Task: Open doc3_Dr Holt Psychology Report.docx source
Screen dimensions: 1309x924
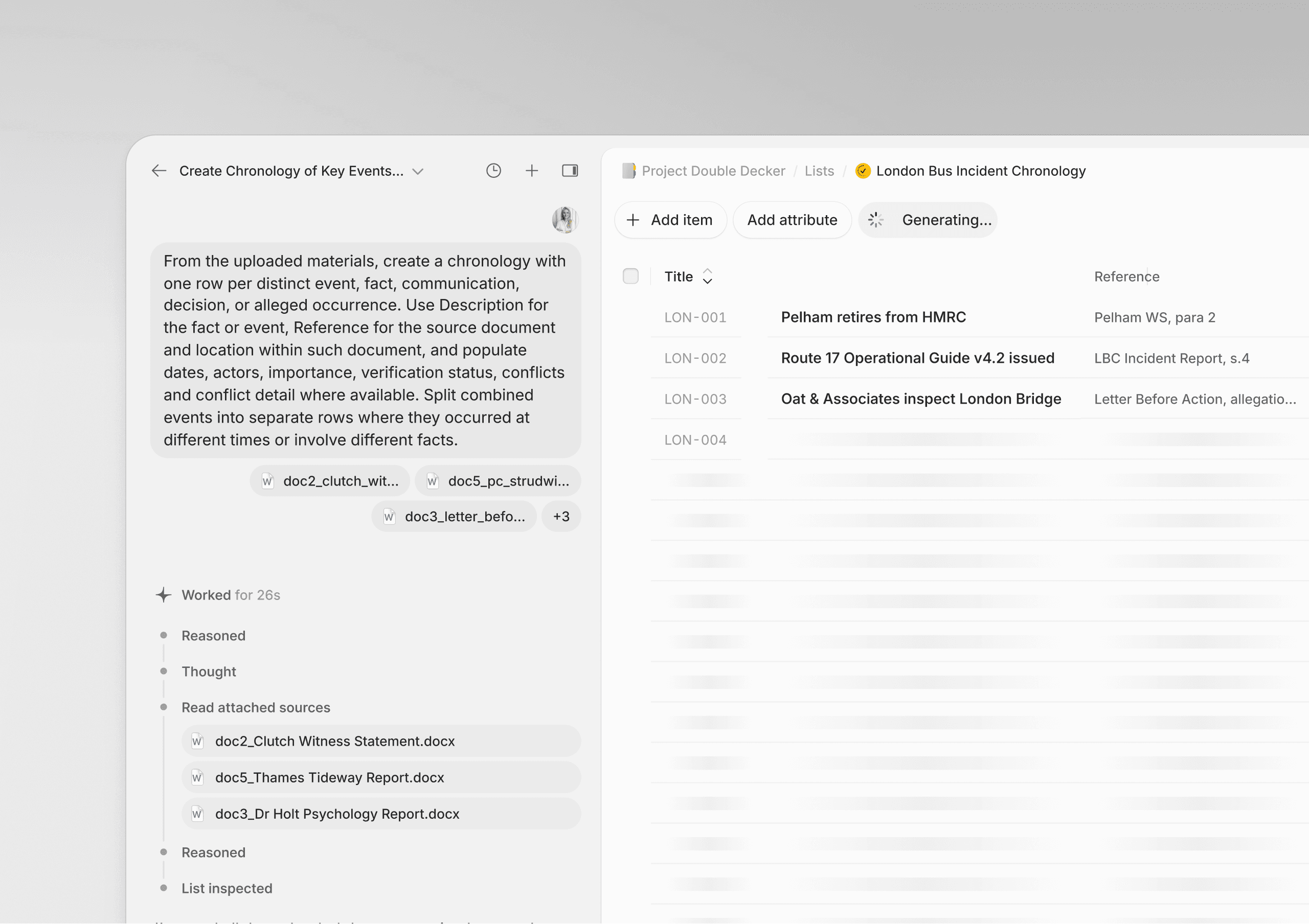Action: pos(381,814)
